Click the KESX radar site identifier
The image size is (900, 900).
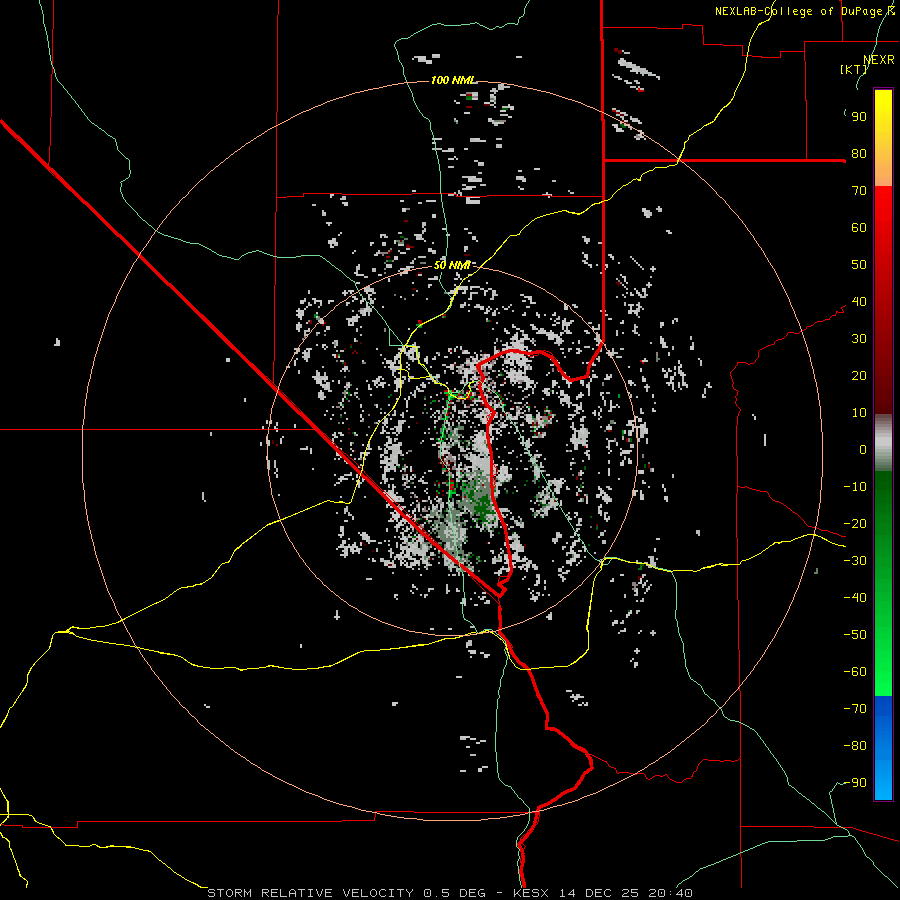coord(532,893)
